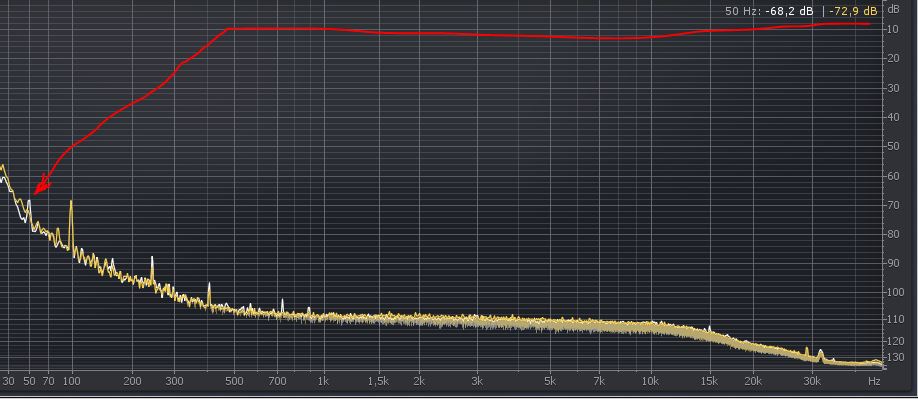Click the 80 label on dB scale

tap(893, 234)
